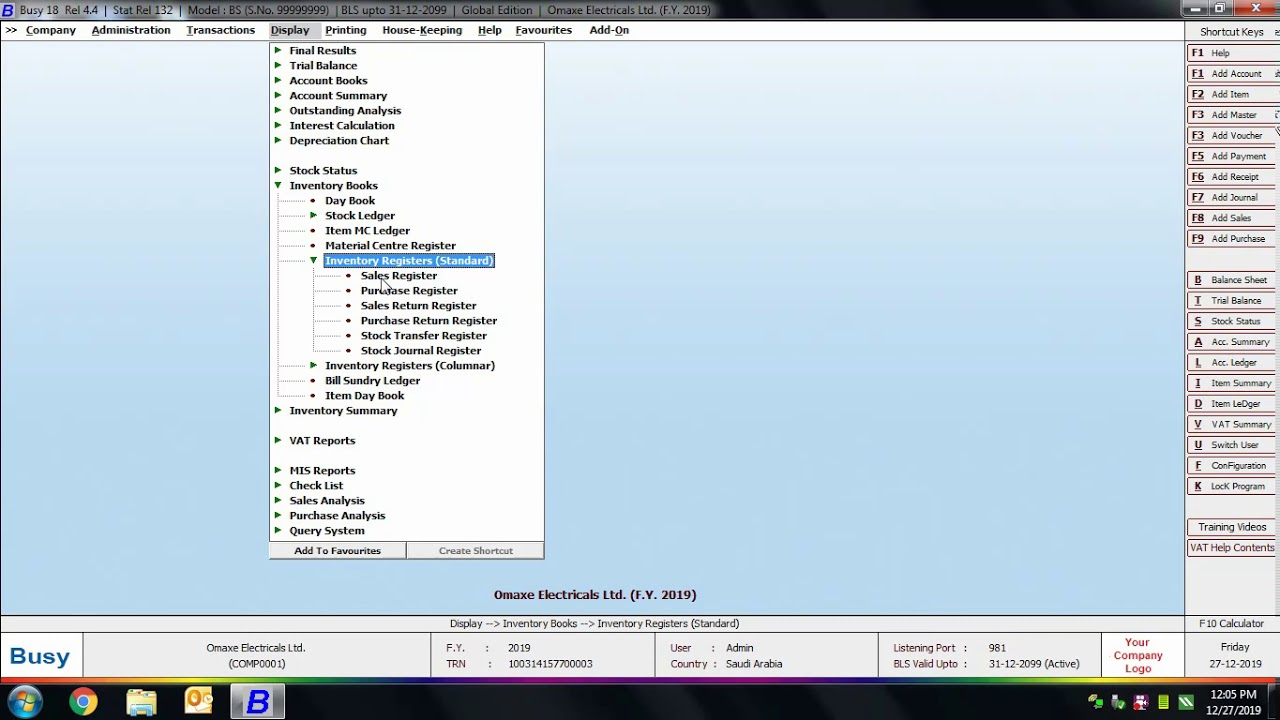Open the Trial Balance shortcut button

tap(1232, 301)
